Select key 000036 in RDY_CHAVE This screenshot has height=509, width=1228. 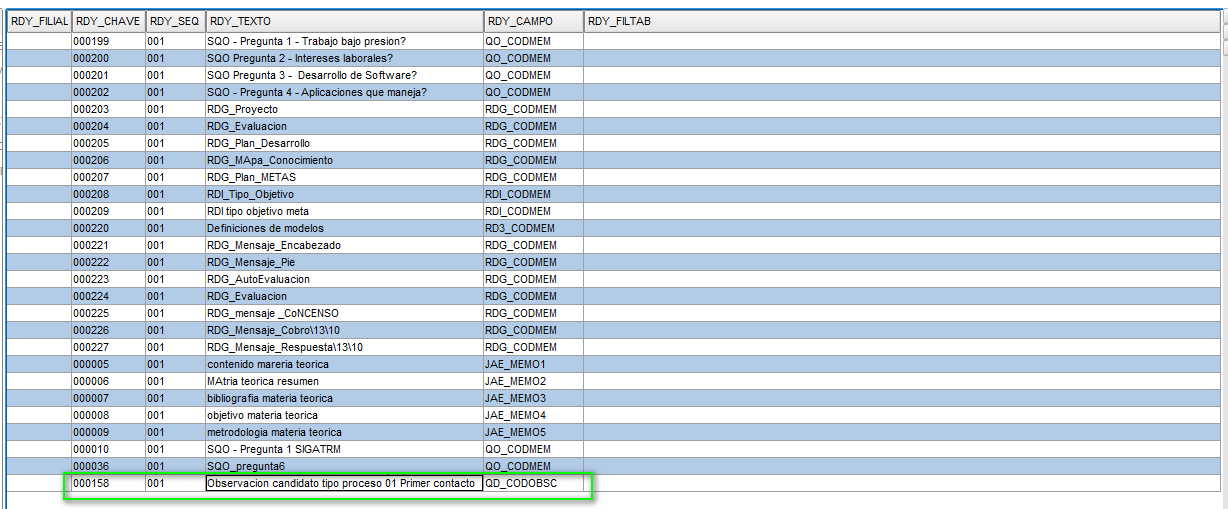(108, 466)
